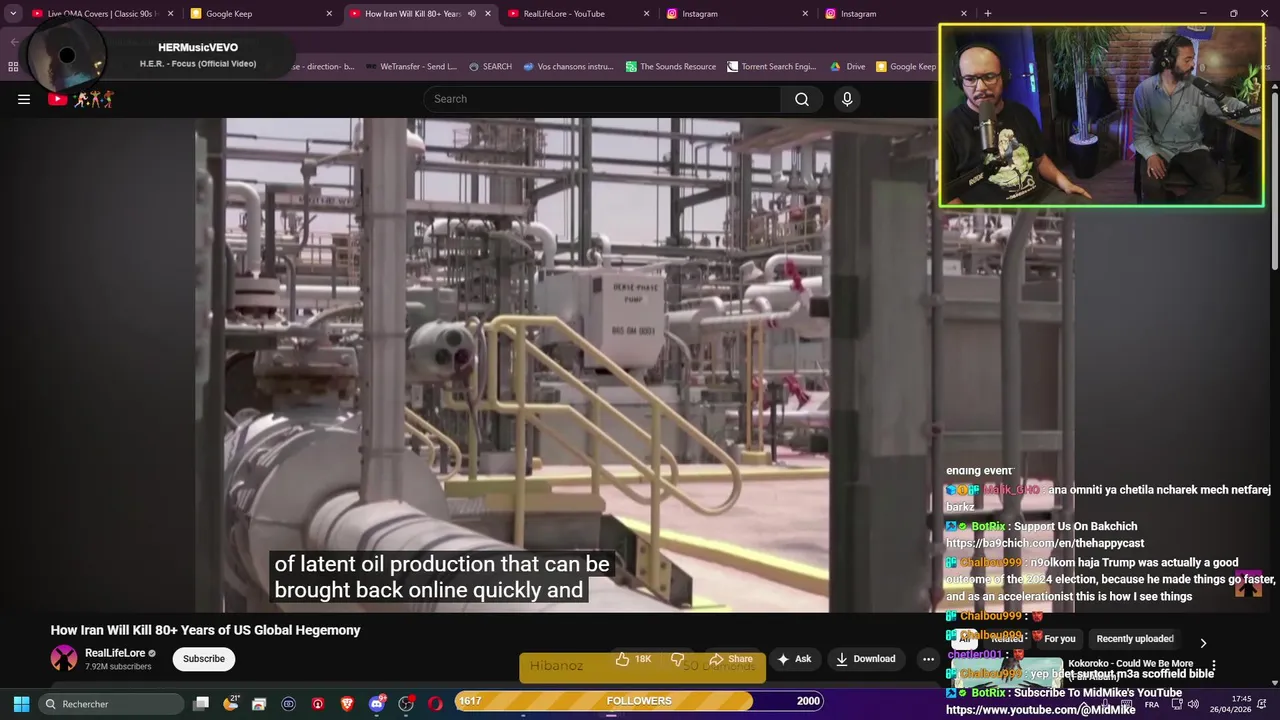Click the RealLifeLore channel avatar
The image size is (1280, 720).
pyautogui.click(x=64, y=658)
